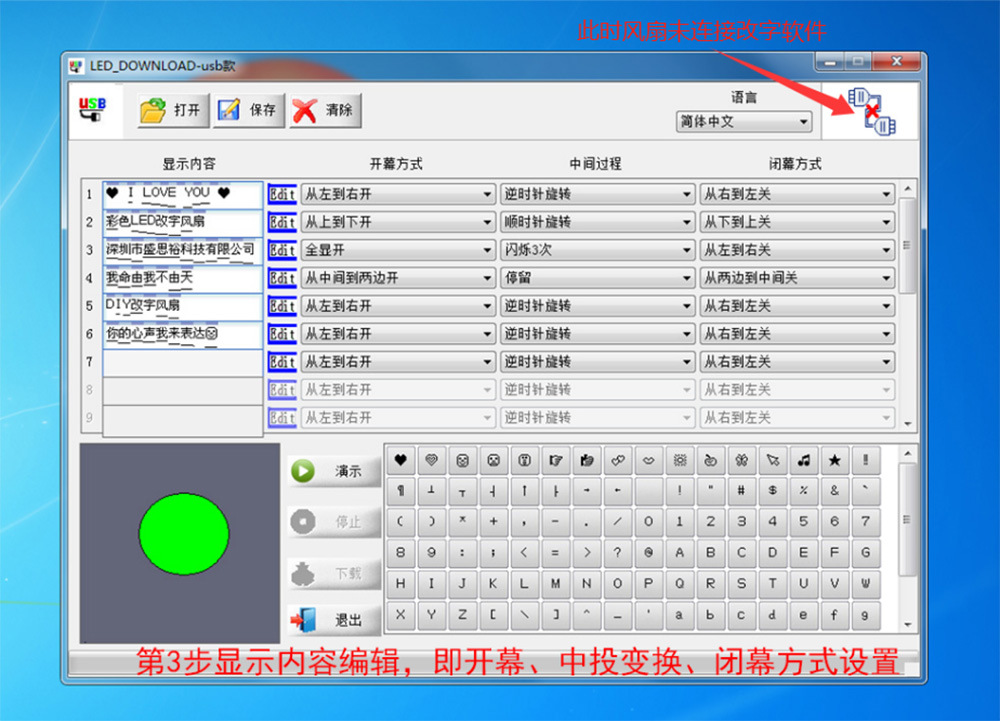Insert the butterfly symbol
This screenshot has height=721, width=1000.
(x=741, y=460)
